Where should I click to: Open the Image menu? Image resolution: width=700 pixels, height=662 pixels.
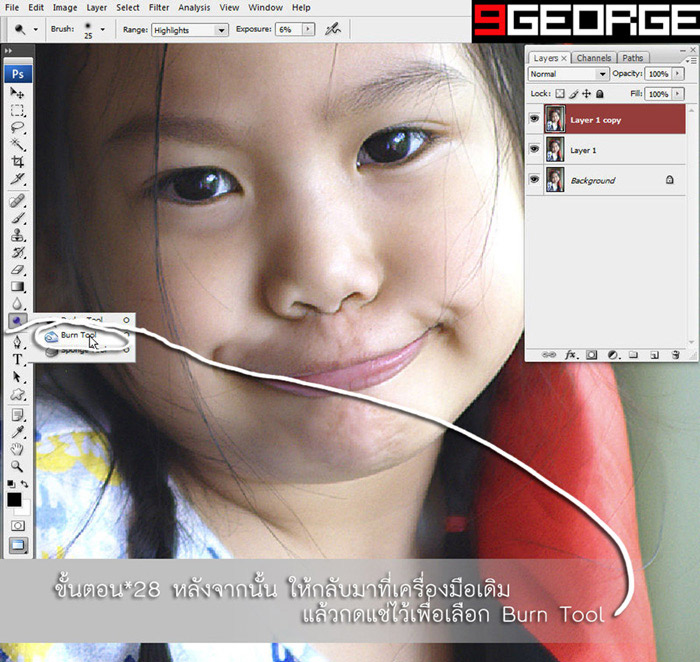point(65,8)
